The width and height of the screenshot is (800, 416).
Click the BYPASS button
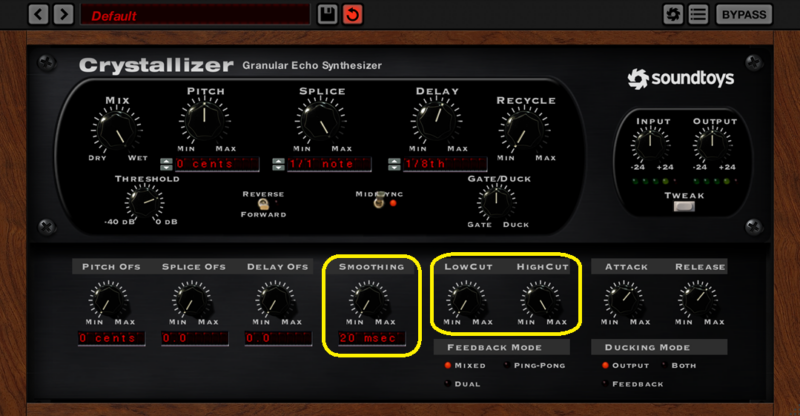coord(744,14)
